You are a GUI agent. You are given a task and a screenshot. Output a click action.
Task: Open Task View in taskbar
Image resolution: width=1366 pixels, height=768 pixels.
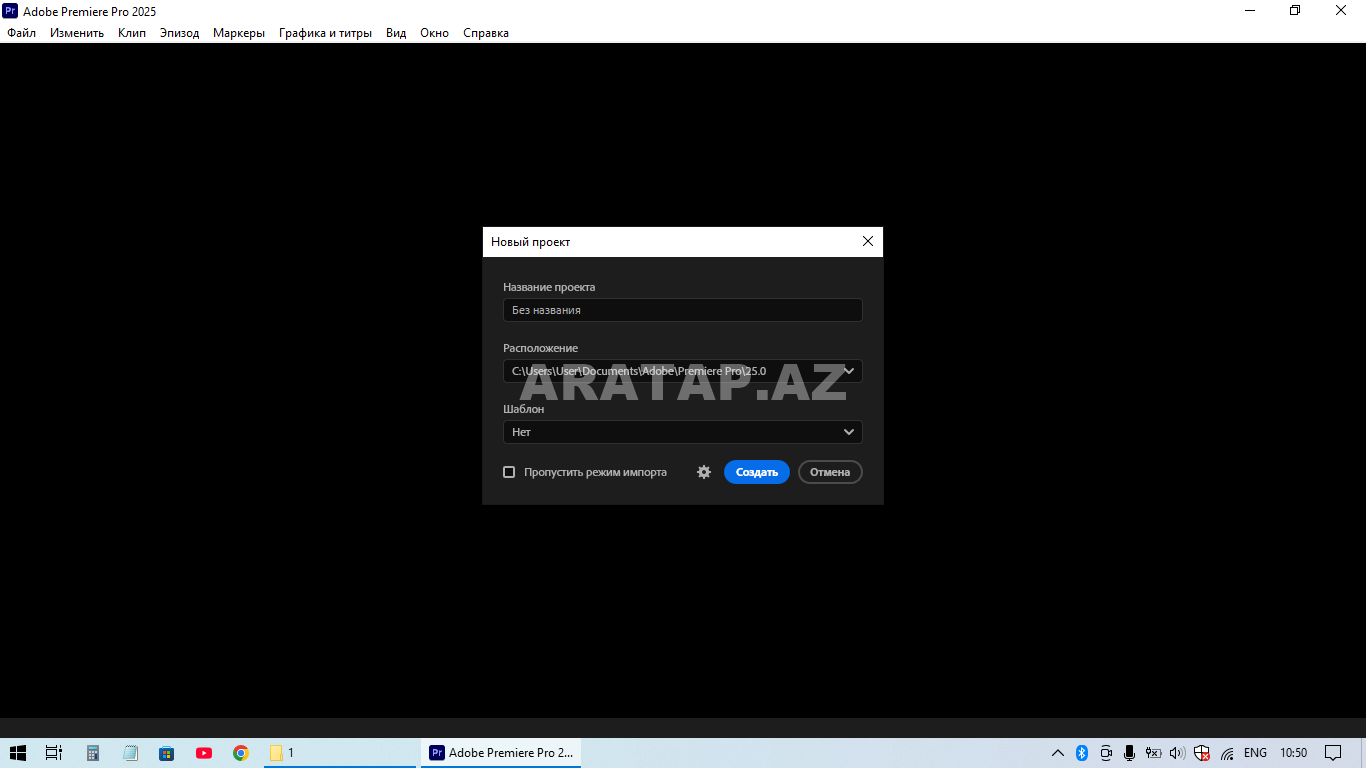pyautogui.click(x=54, y=753)
